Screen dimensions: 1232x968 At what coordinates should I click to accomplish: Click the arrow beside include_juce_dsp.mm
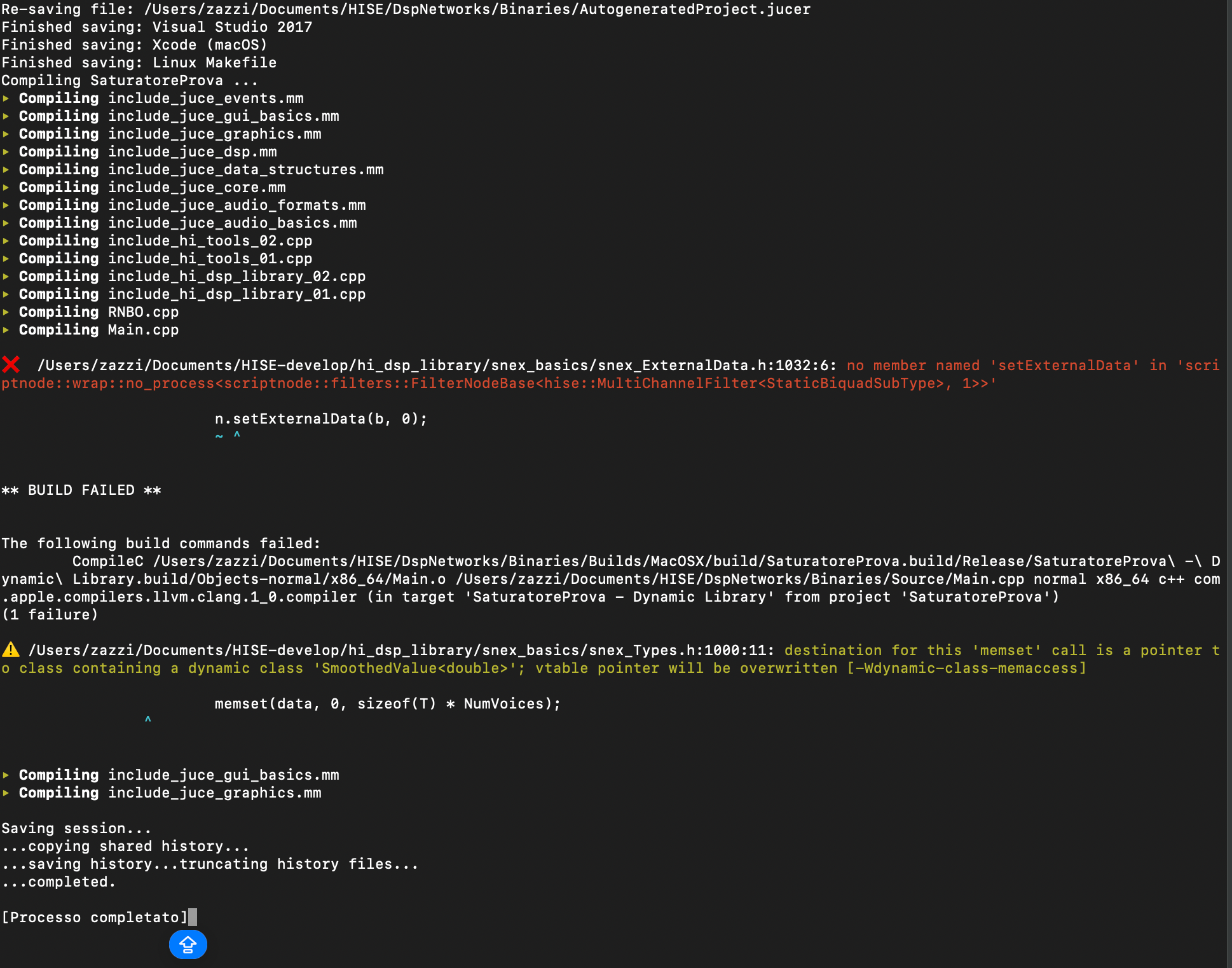pyautogui.click(x=6, y=152)
